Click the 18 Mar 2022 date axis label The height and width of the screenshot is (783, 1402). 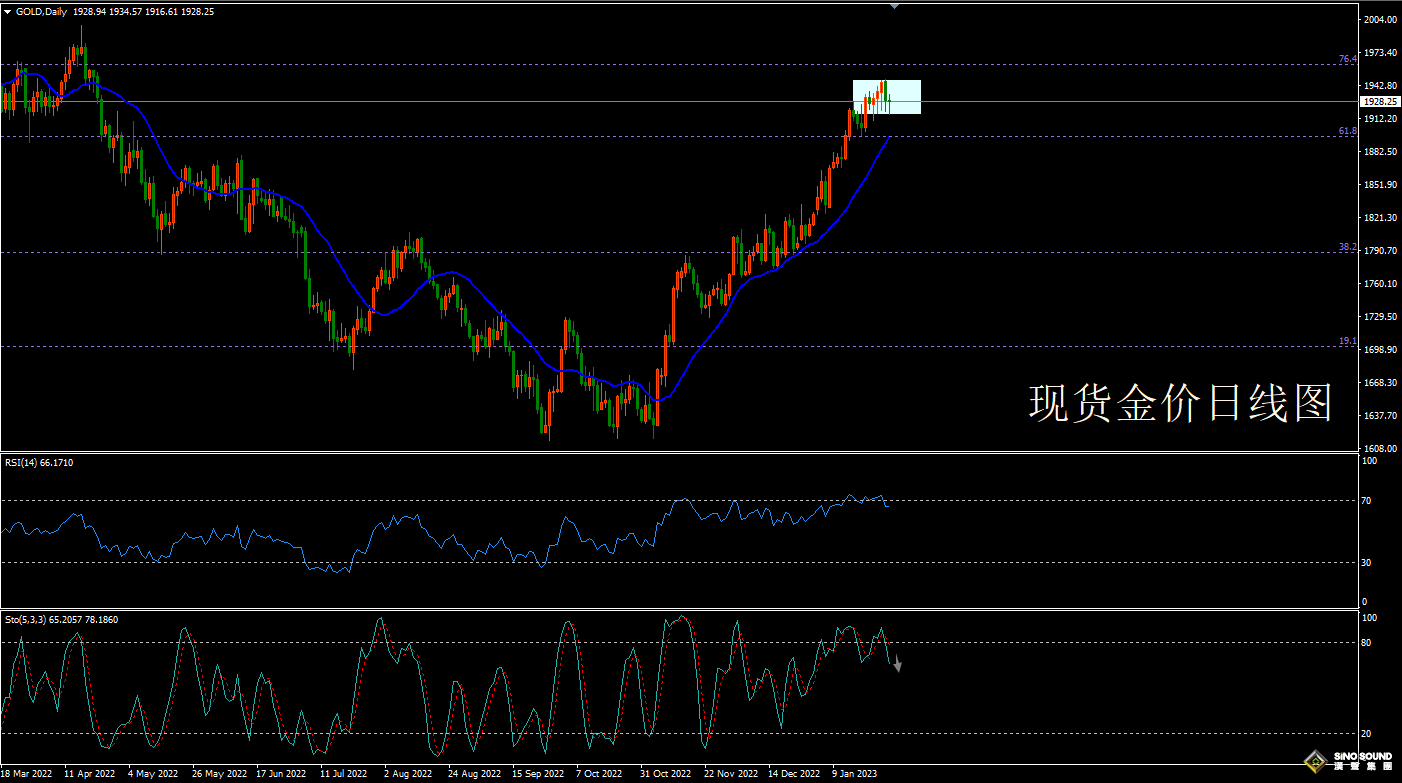(27, 773)
